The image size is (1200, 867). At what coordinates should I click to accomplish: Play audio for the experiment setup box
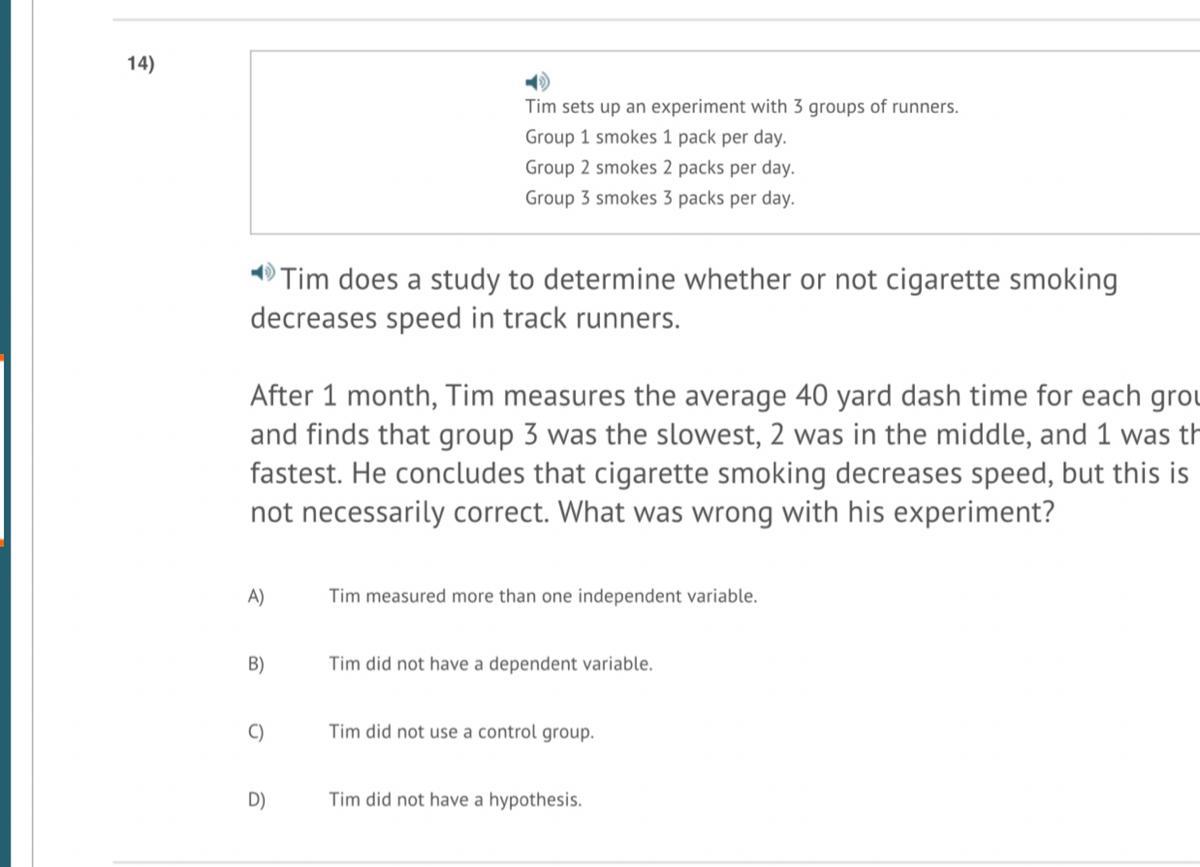pos(538,80)
